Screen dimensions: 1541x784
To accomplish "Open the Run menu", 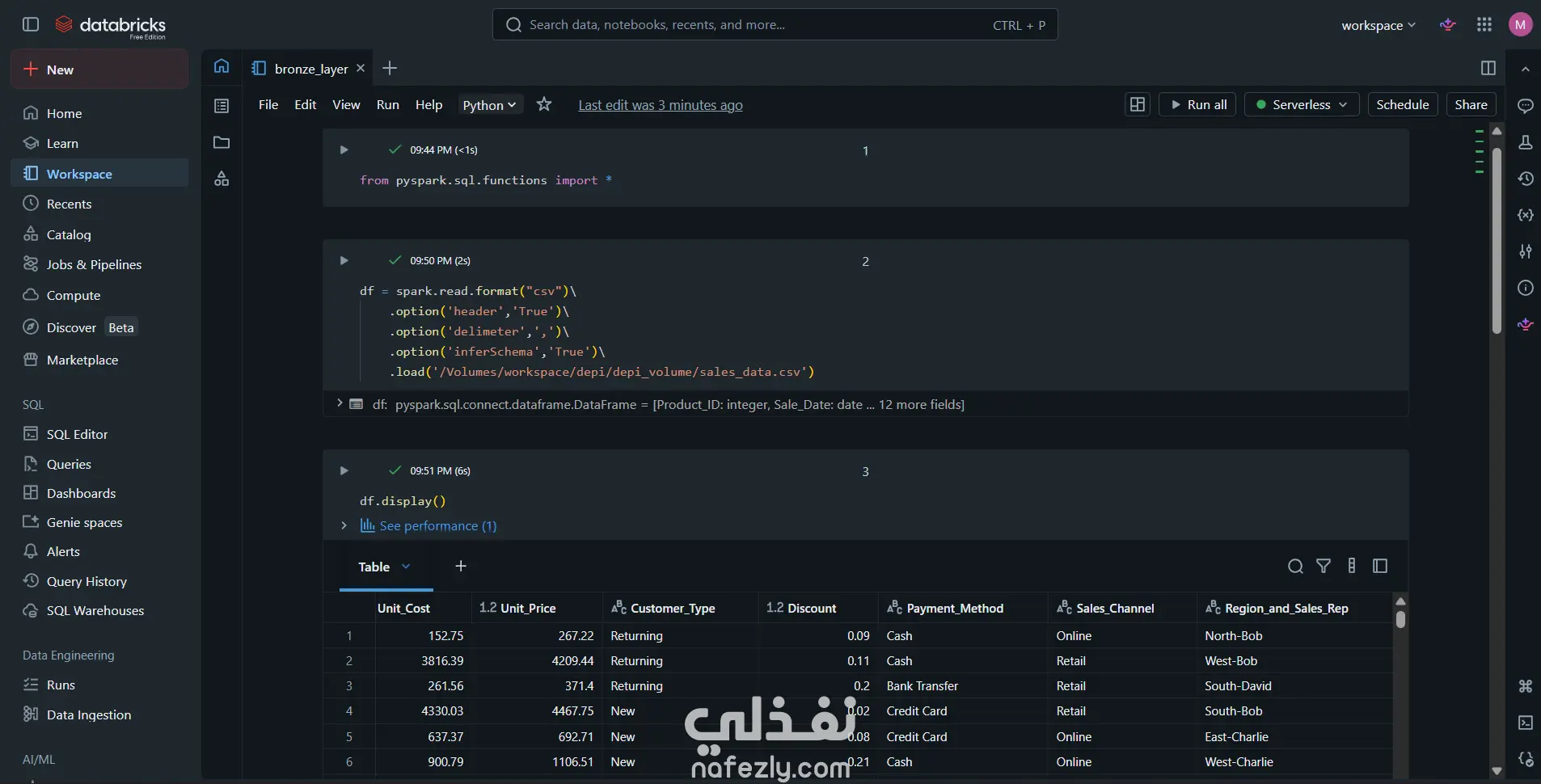I will point(388,104).
